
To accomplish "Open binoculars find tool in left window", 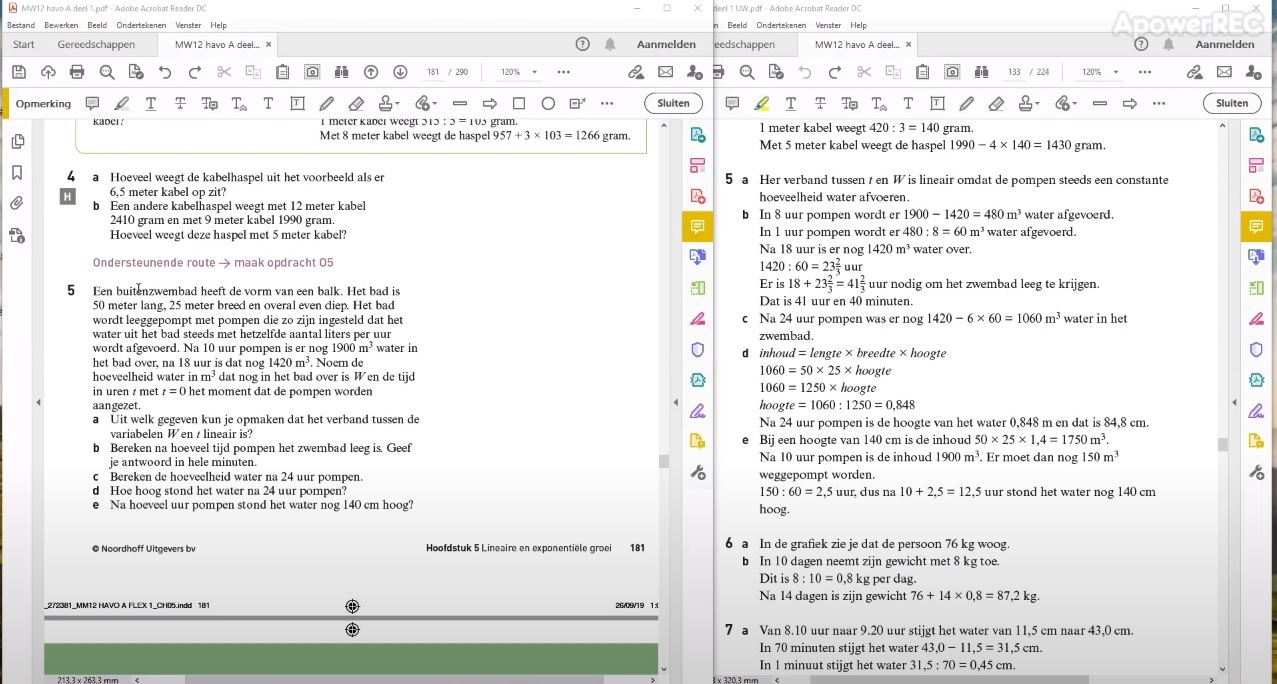I will click(x=341, y=72).
